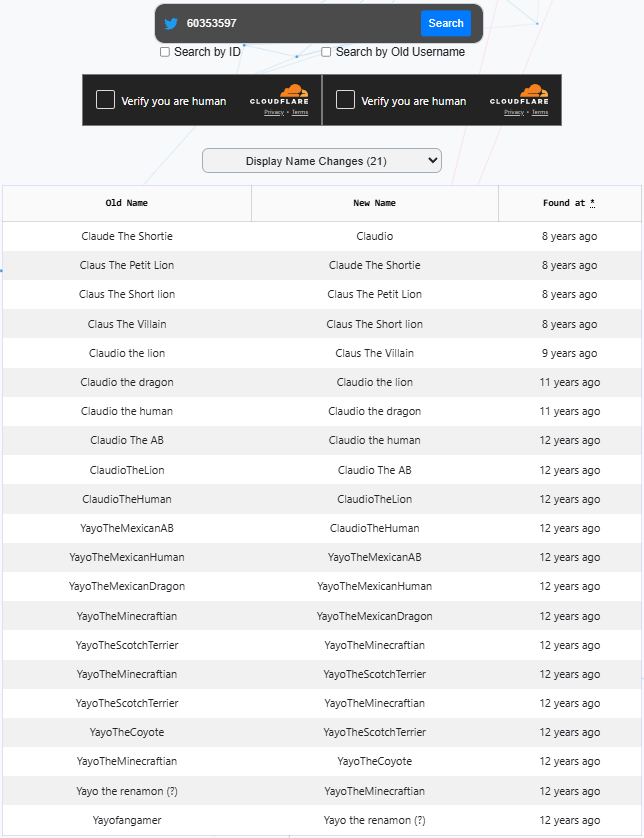Check right Verify you are human box
This screenshot has width=644, height=838.
345,100
